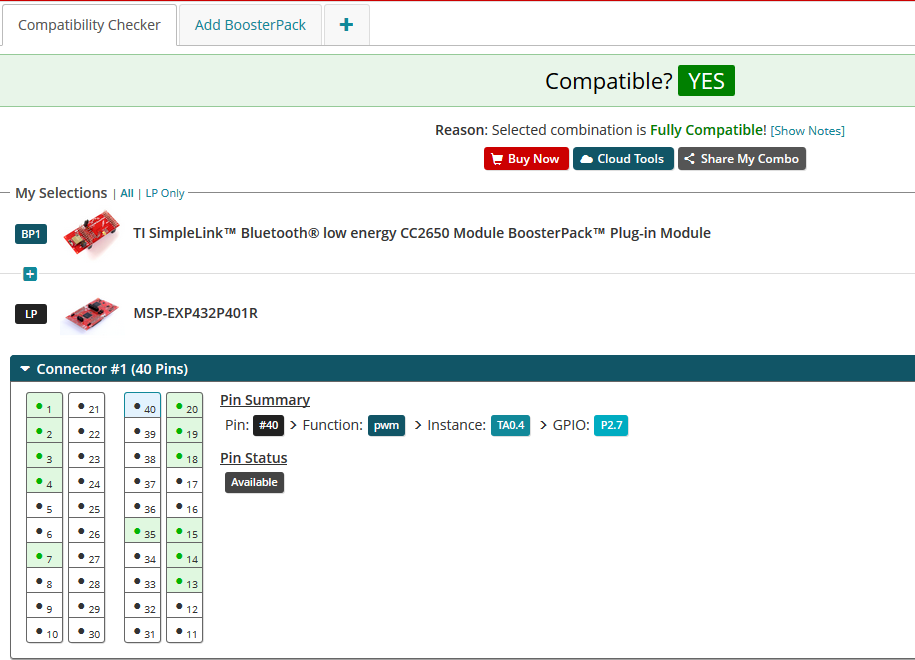Select pin 26 on the connector
This screenshot has width=915, height=660.
(x=86, y=531)
